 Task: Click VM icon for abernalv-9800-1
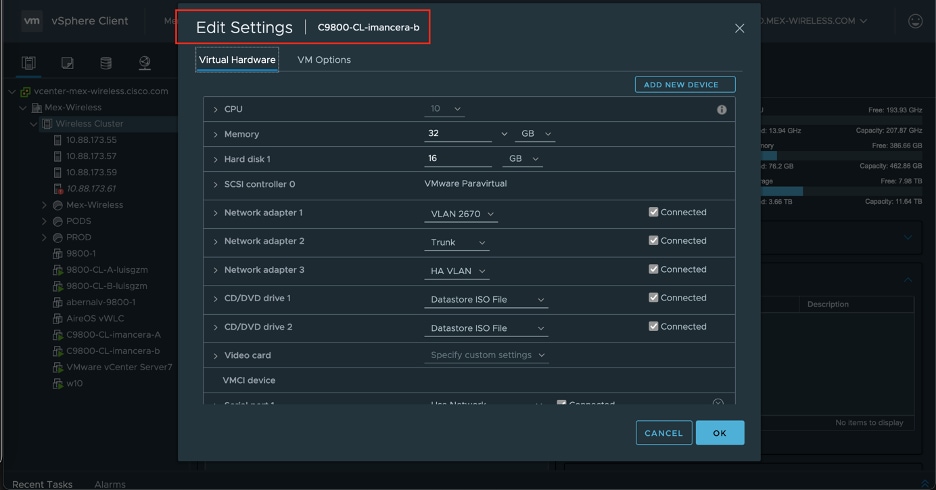(58, 303)
